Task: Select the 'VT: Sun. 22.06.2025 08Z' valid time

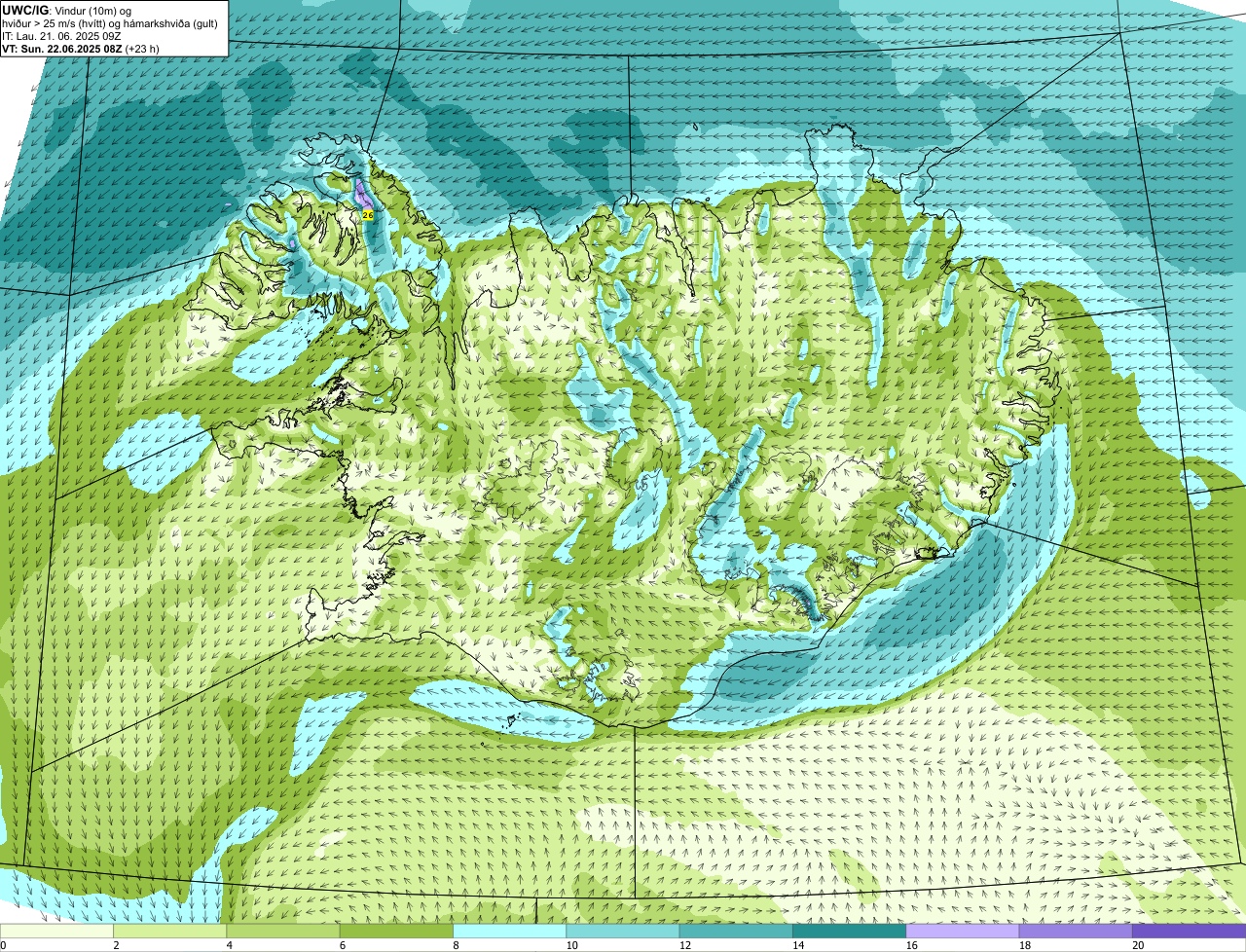Action: click(62, 49)
